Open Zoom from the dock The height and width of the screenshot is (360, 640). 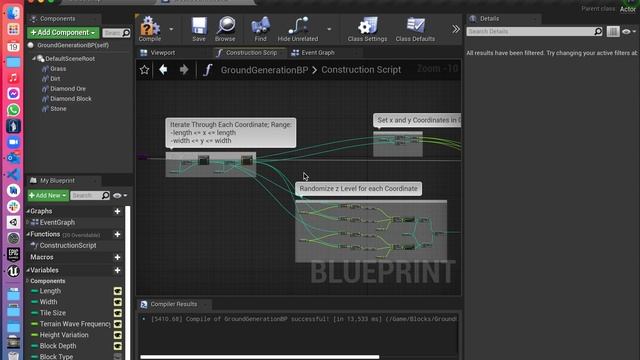13,142
